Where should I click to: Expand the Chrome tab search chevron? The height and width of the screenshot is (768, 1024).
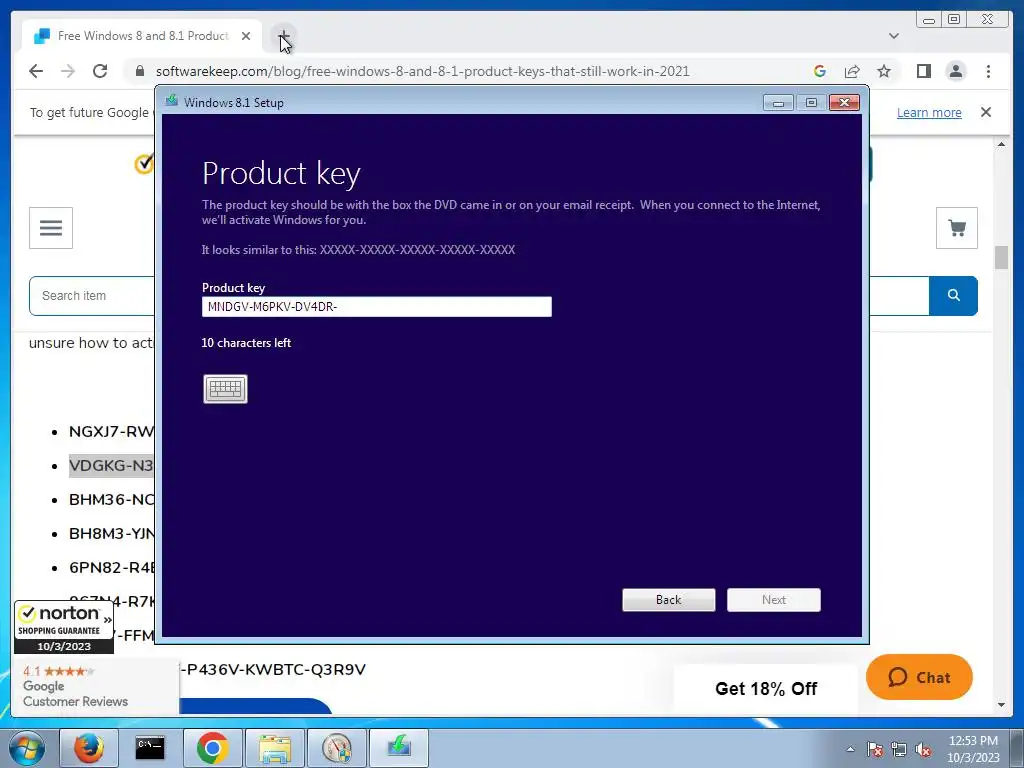893,36
